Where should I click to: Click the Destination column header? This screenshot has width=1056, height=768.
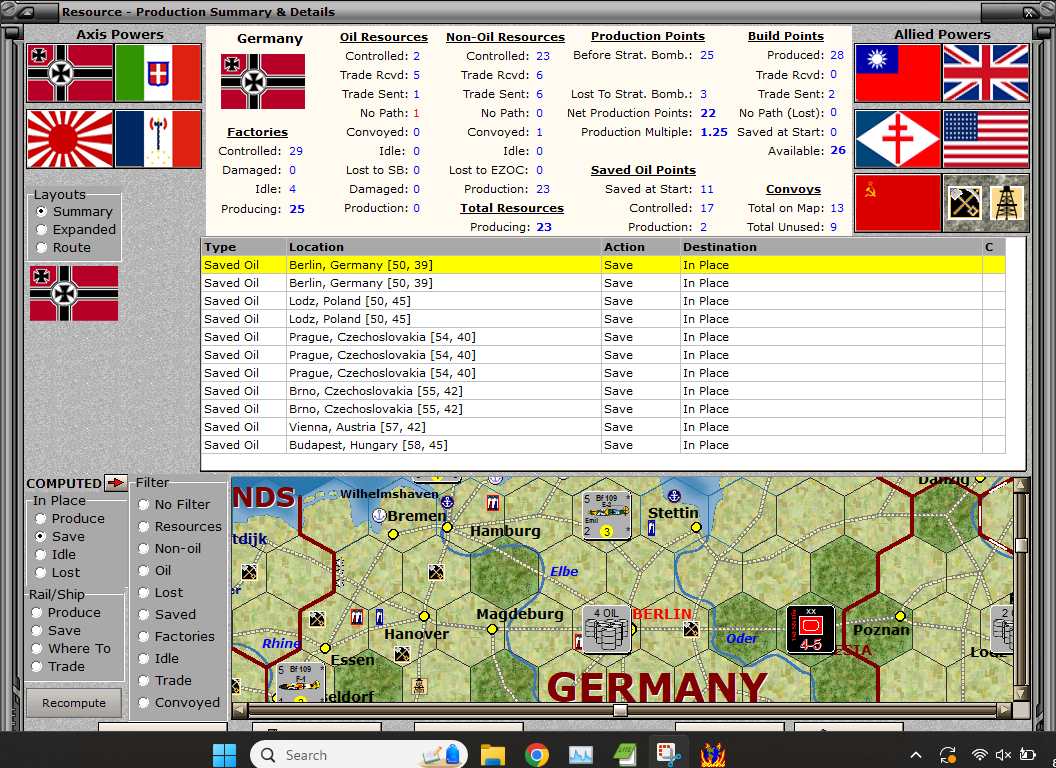click(831, 247)
